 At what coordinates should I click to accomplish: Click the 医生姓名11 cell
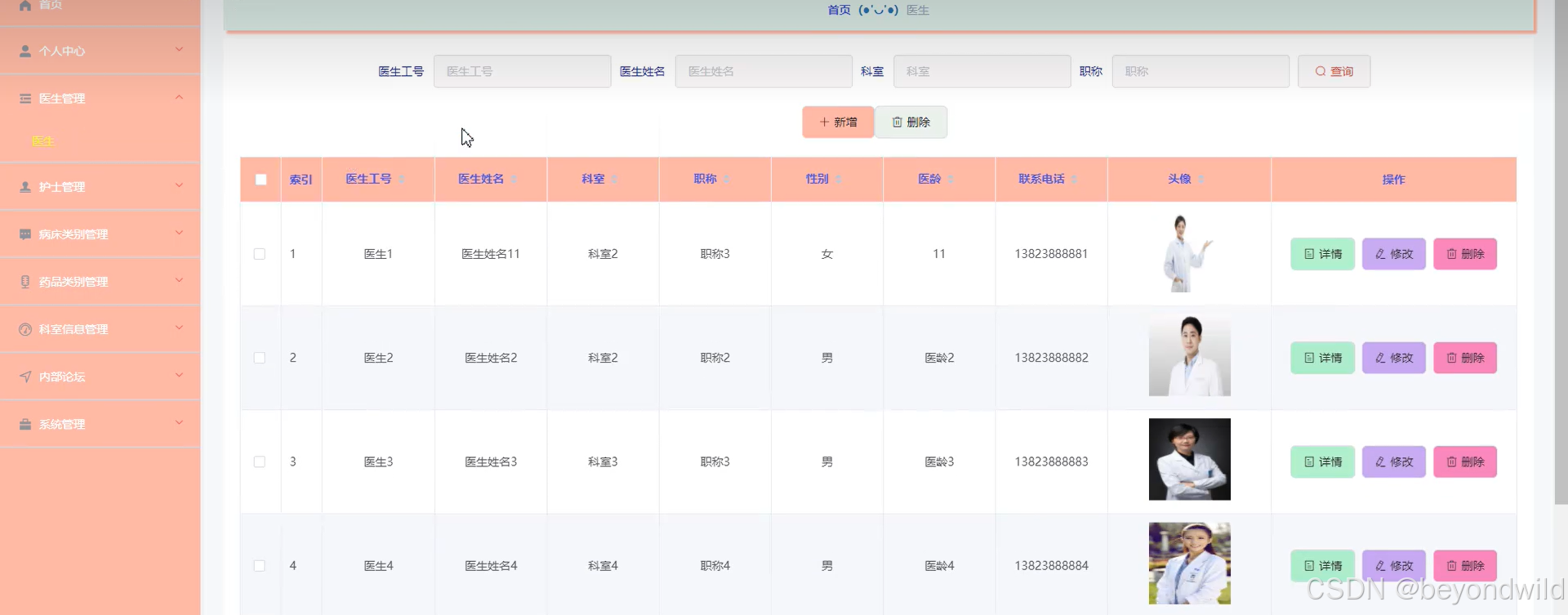tap(491, 254)
